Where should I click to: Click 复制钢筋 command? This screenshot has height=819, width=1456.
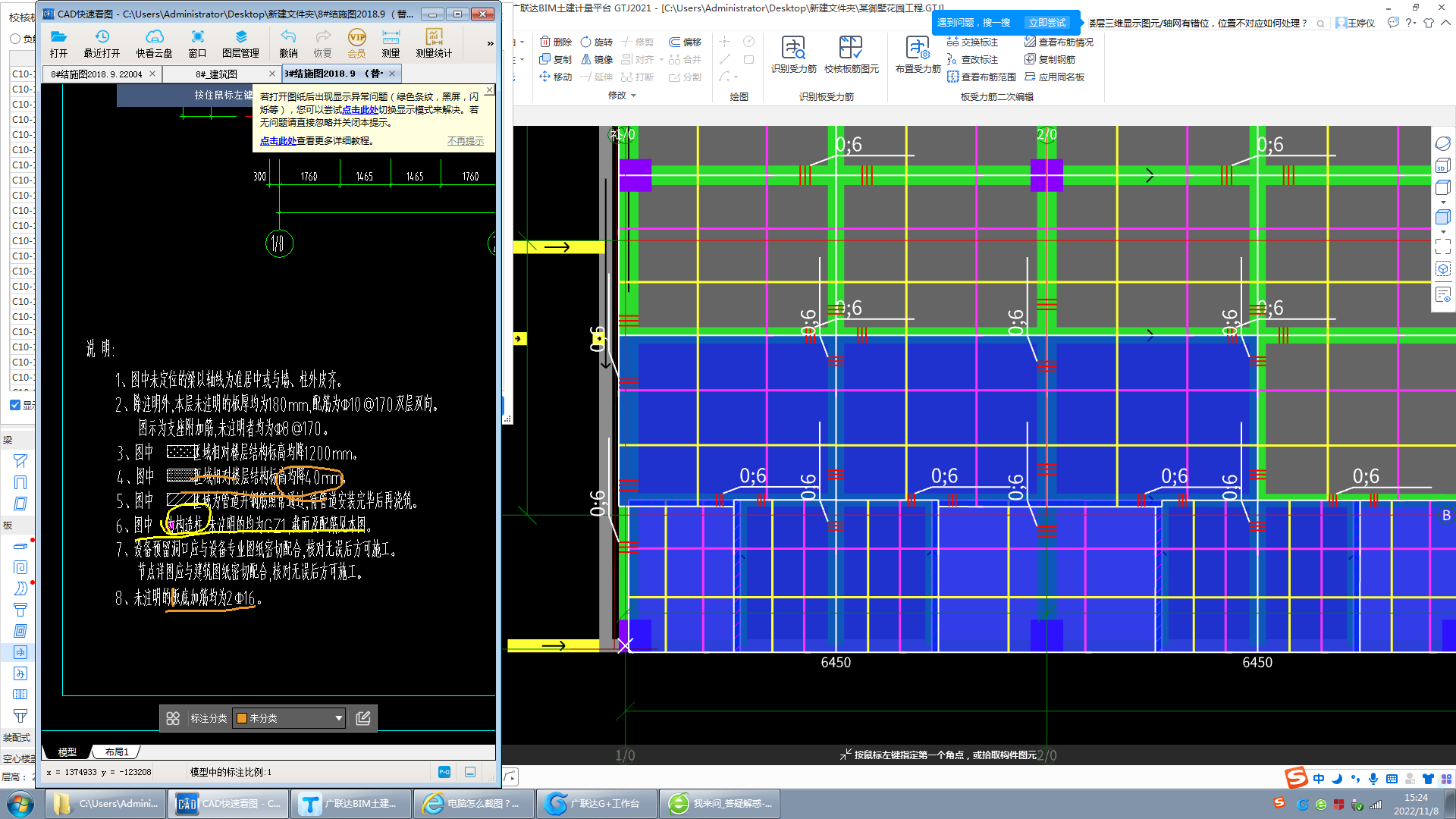click(x=1050, y=59)
